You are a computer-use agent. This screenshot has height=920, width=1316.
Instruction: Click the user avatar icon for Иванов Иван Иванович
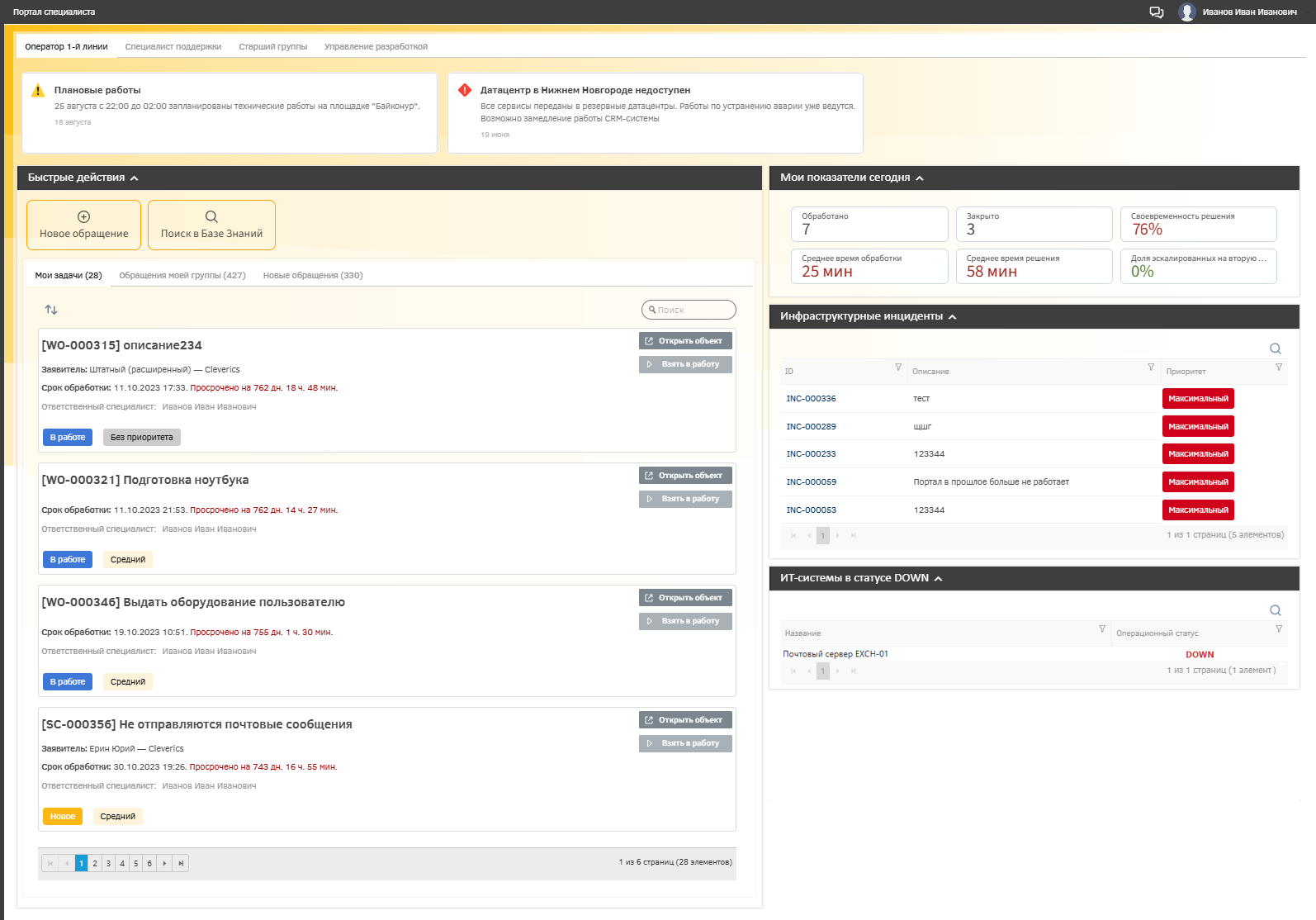point(1186,12)
